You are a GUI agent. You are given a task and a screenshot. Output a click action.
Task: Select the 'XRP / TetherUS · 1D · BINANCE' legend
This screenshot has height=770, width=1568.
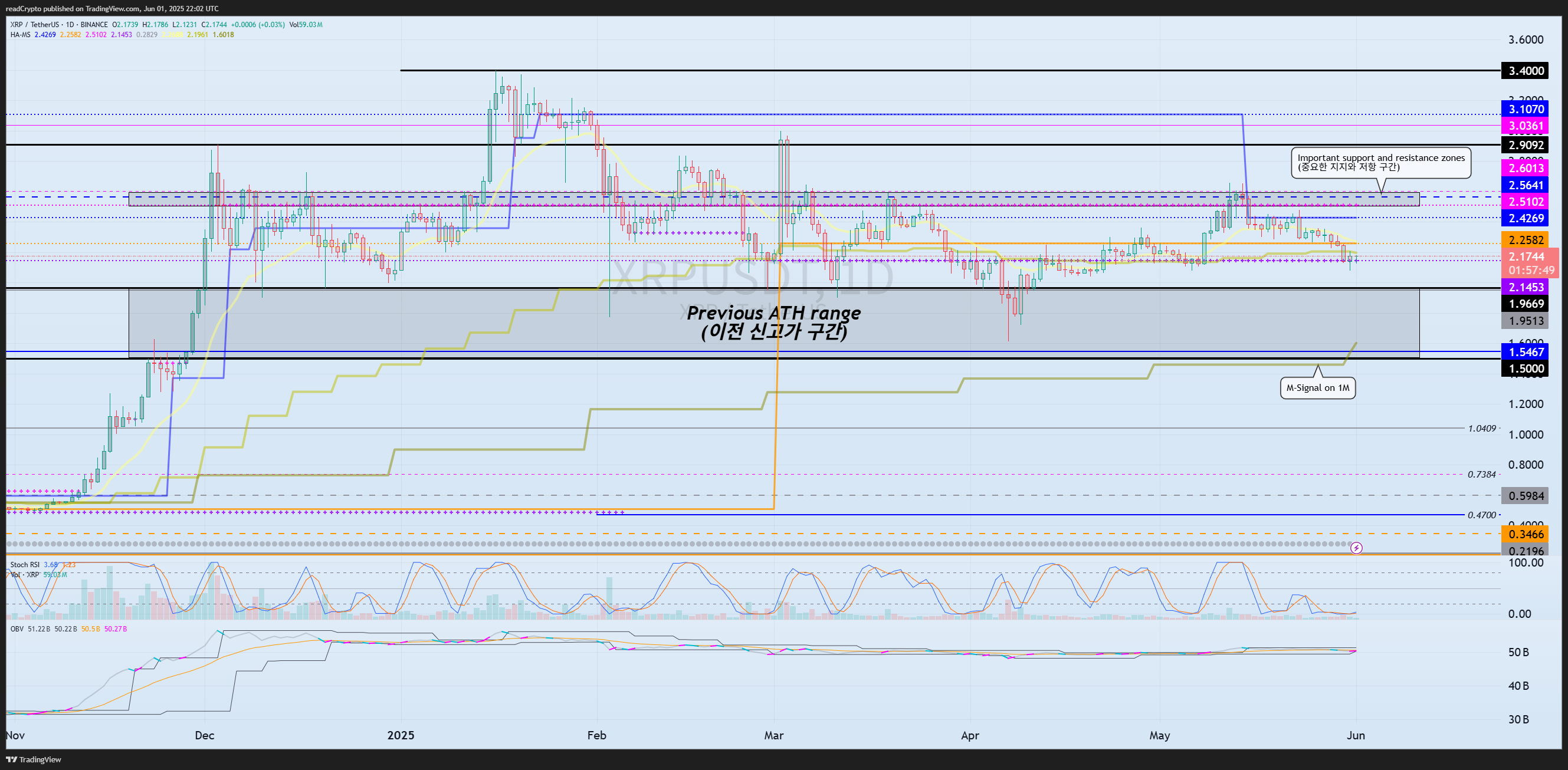click(59, 24)
